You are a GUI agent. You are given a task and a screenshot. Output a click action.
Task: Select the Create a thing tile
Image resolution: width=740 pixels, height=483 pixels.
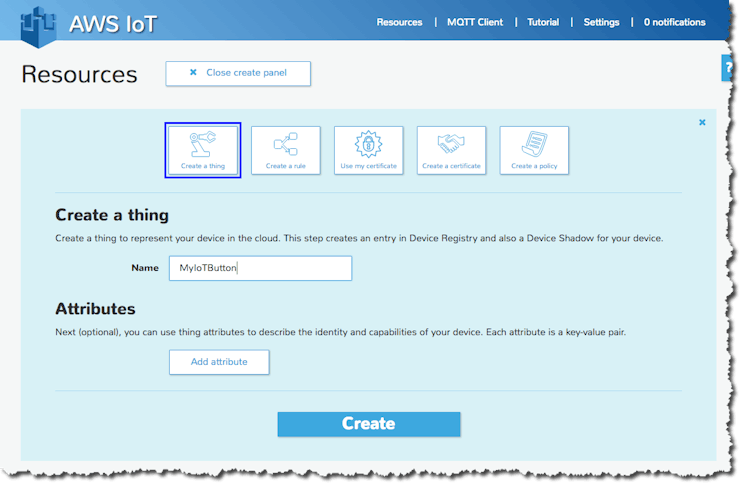coord(203,150)
